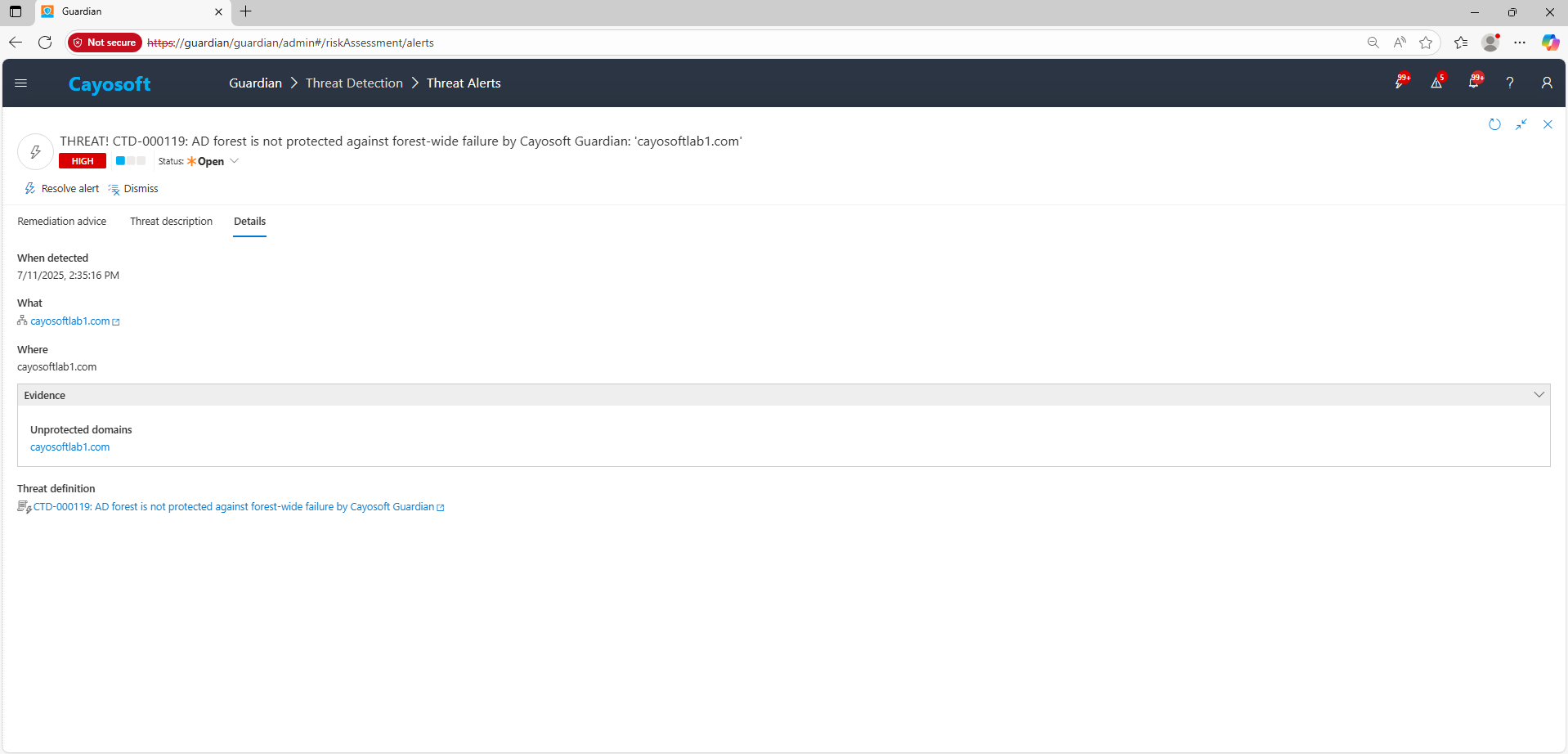Refresh the alert details panel
This screenshot has height=754, width=1568.
[x=1494, y=124]
